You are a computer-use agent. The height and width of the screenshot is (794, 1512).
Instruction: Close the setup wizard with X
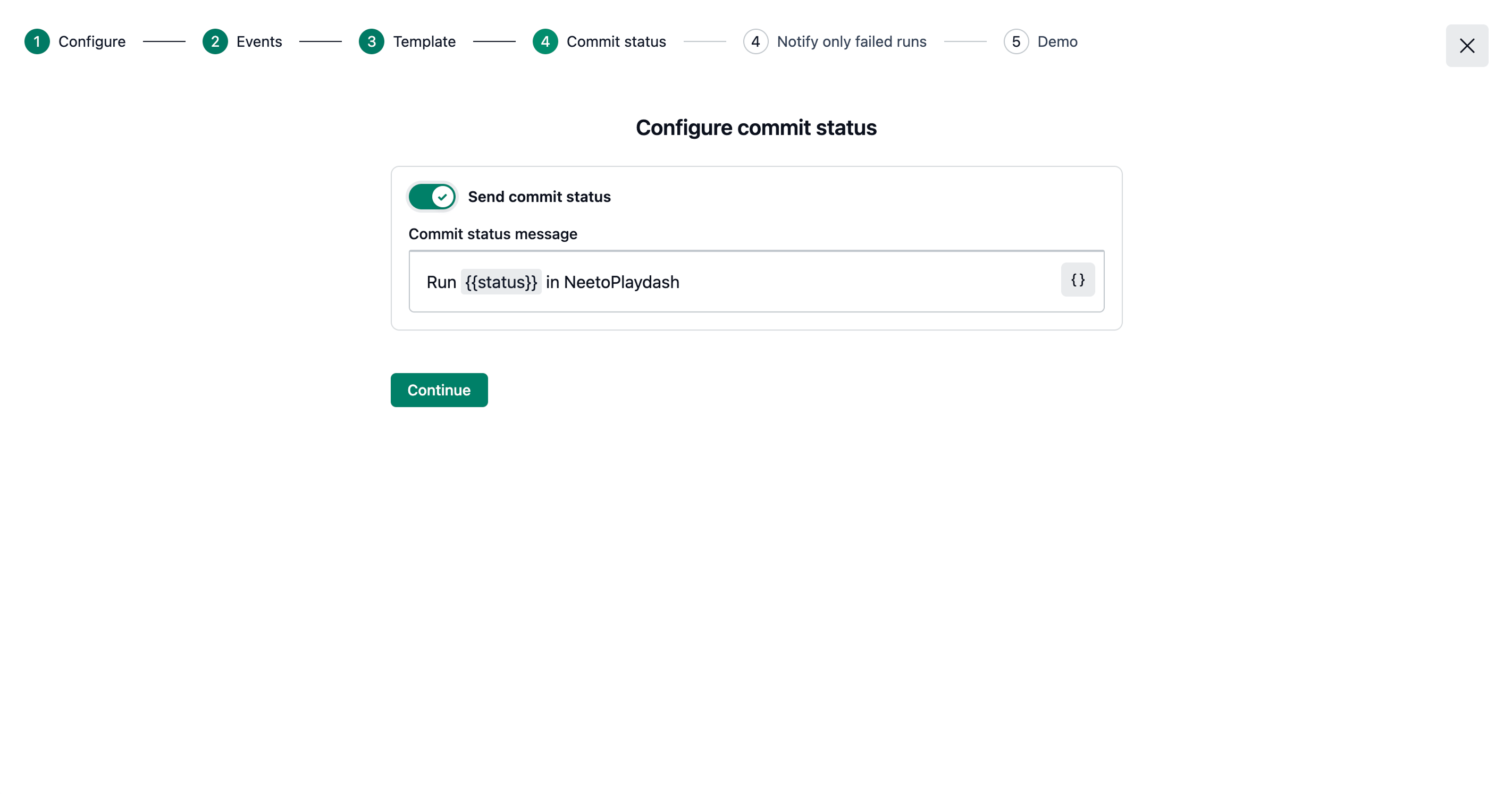[1467, 46]
